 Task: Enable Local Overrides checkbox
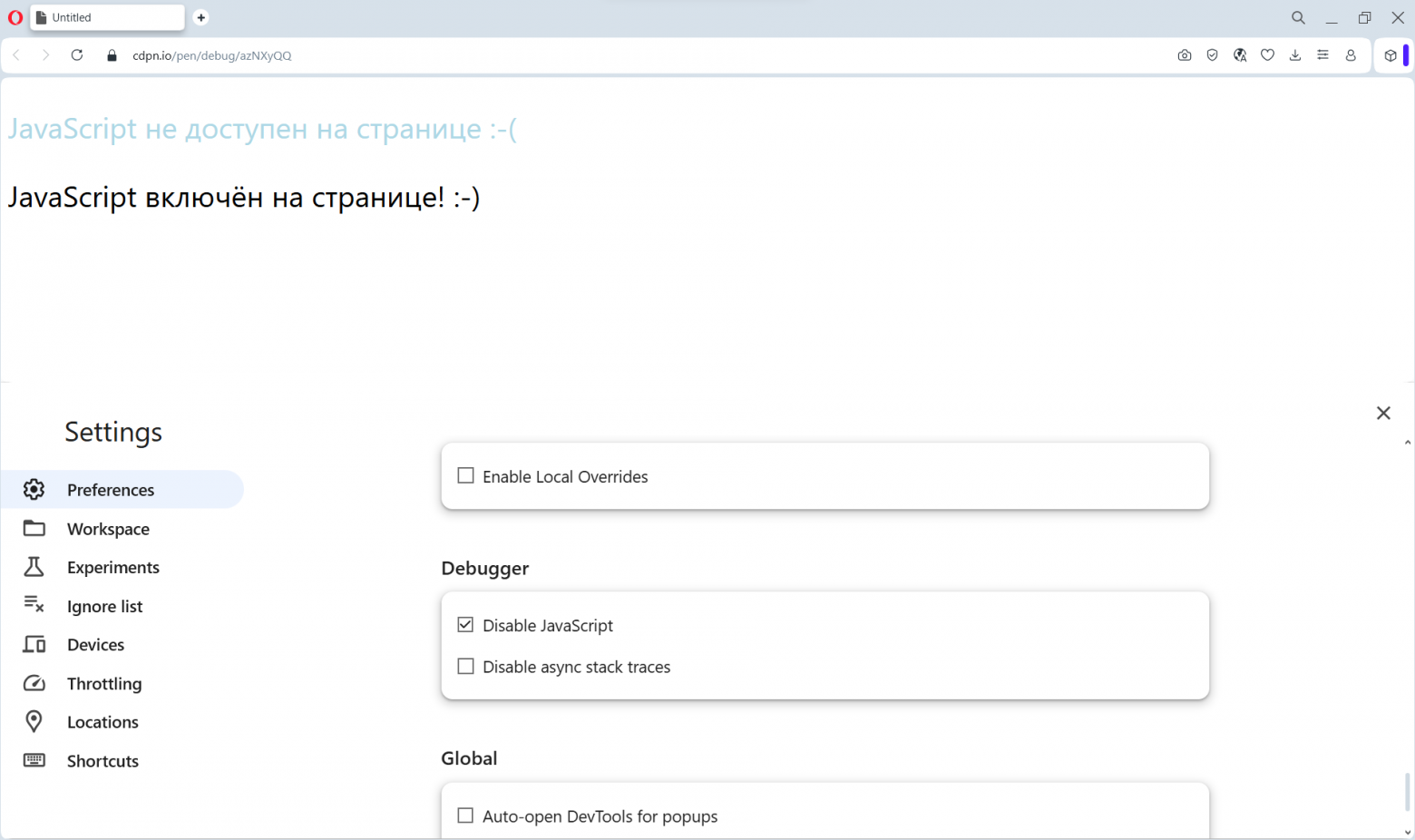pos(465,474)
